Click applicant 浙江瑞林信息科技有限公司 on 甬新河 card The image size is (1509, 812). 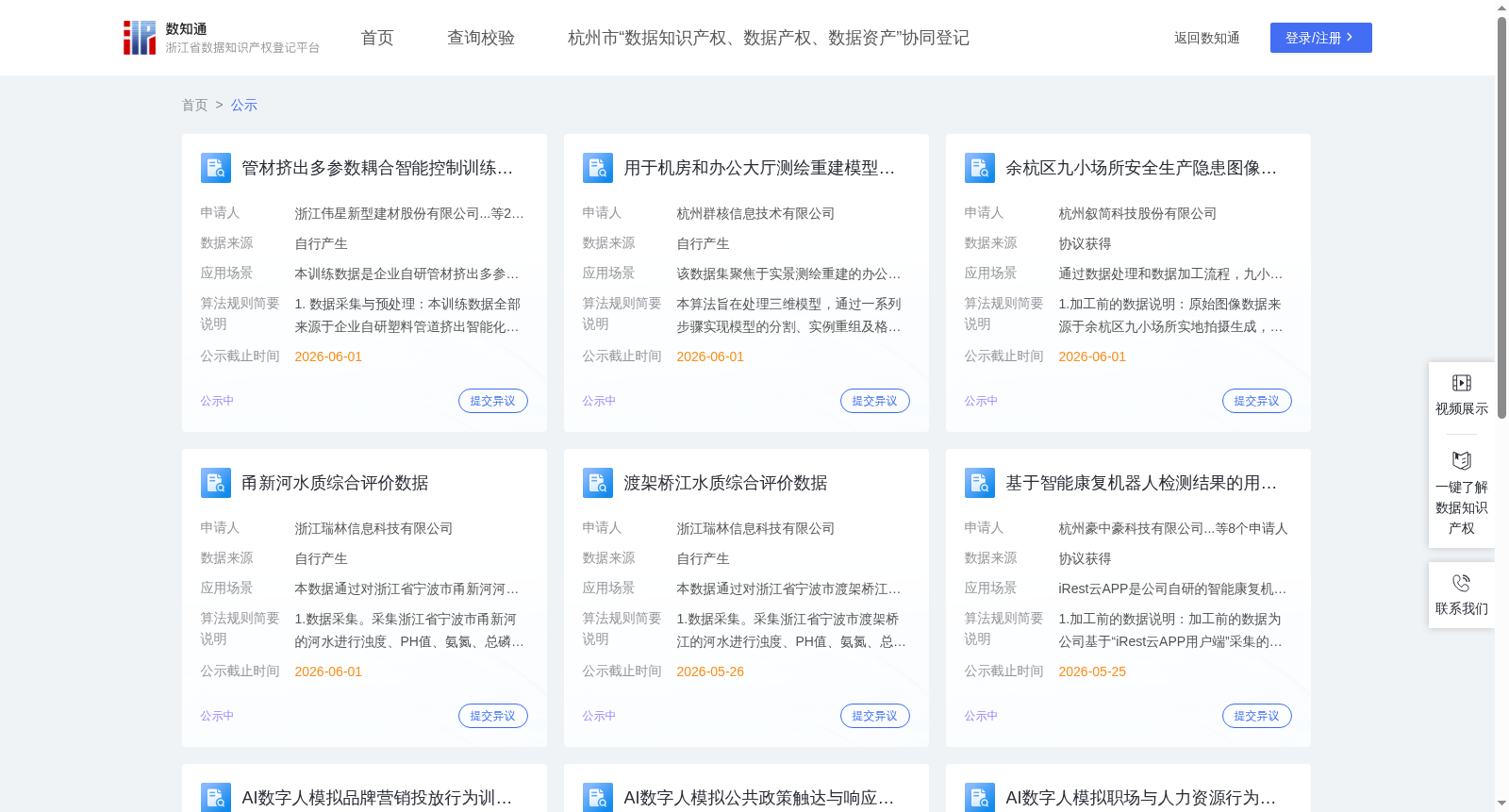pos(373,529)
